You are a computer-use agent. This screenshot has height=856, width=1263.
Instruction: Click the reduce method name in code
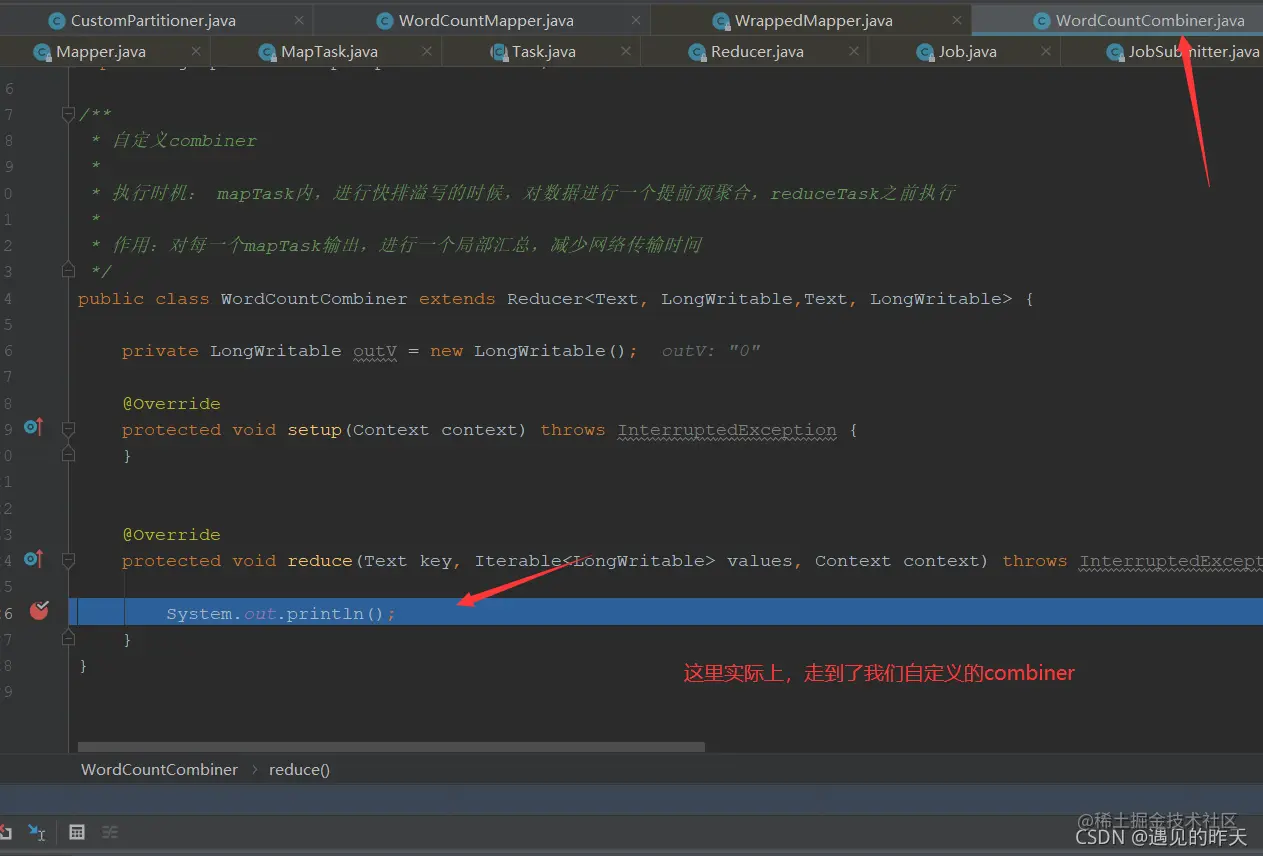click(x=321, y=561)
